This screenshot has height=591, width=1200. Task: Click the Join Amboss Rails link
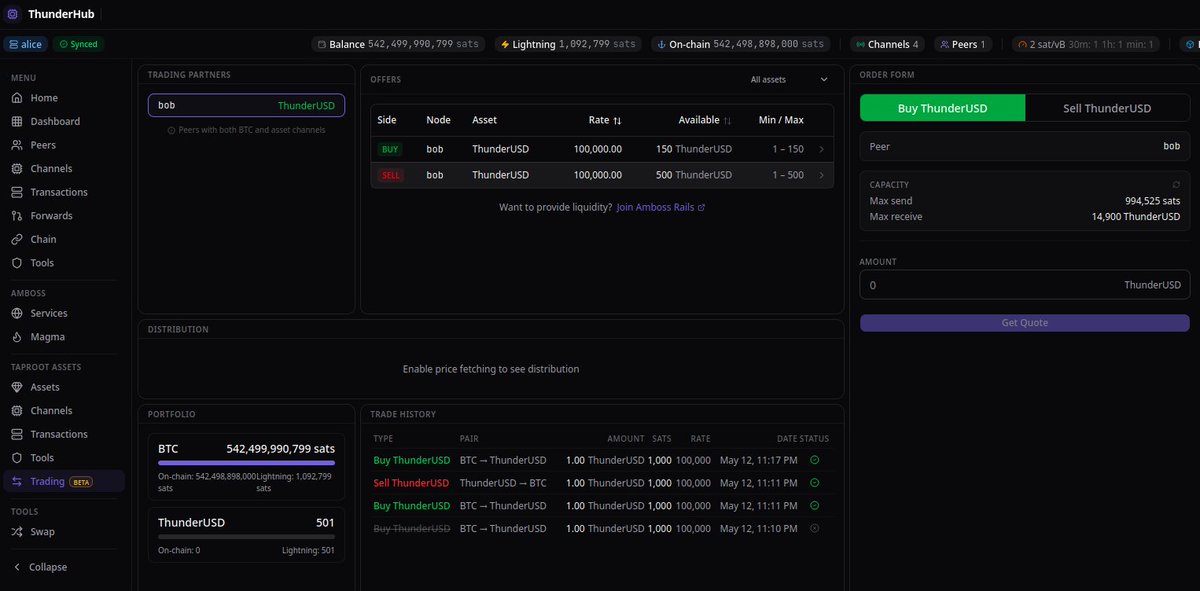[661, 207]
